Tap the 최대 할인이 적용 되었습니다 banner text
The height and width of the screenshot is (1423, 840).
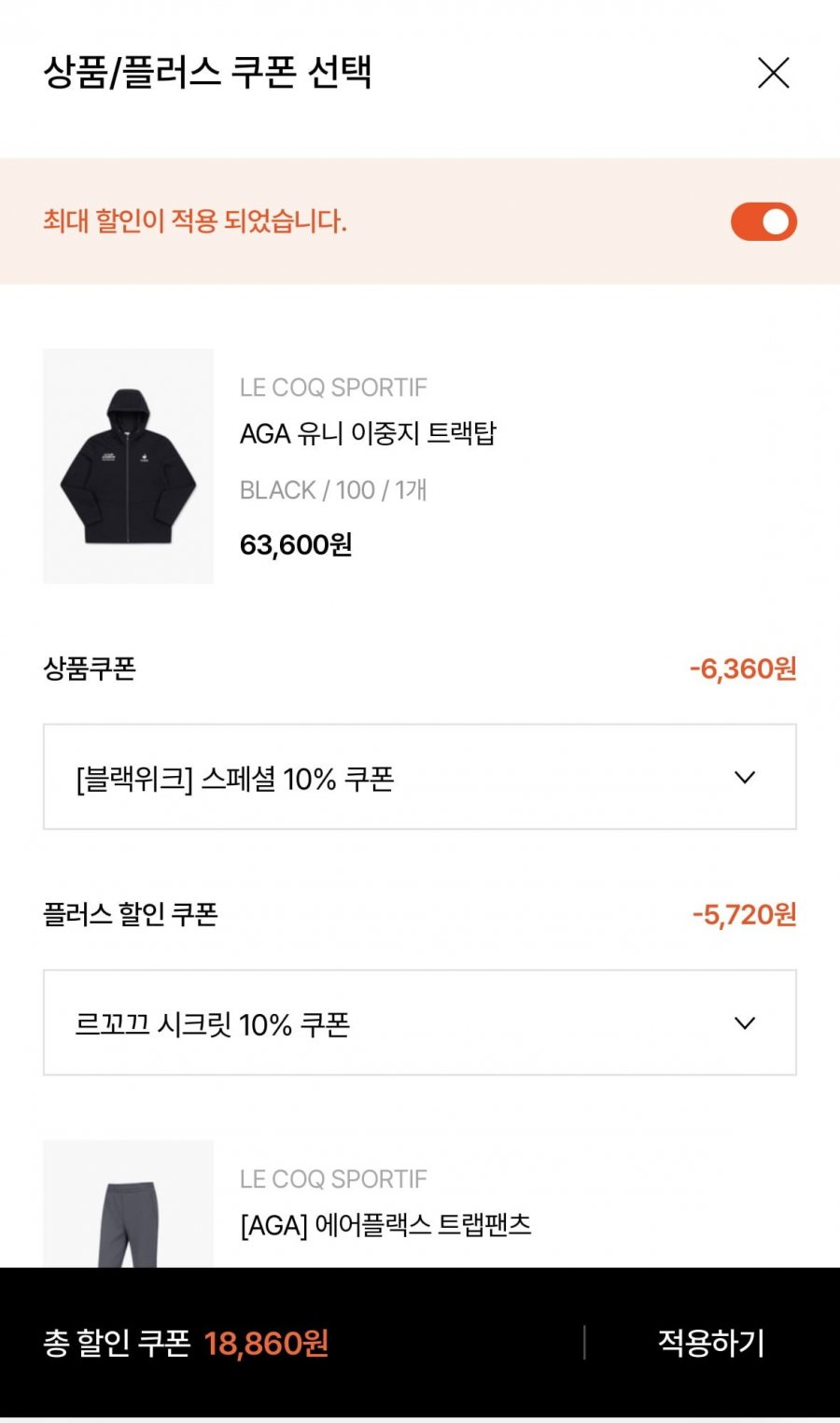pos(195,221)
